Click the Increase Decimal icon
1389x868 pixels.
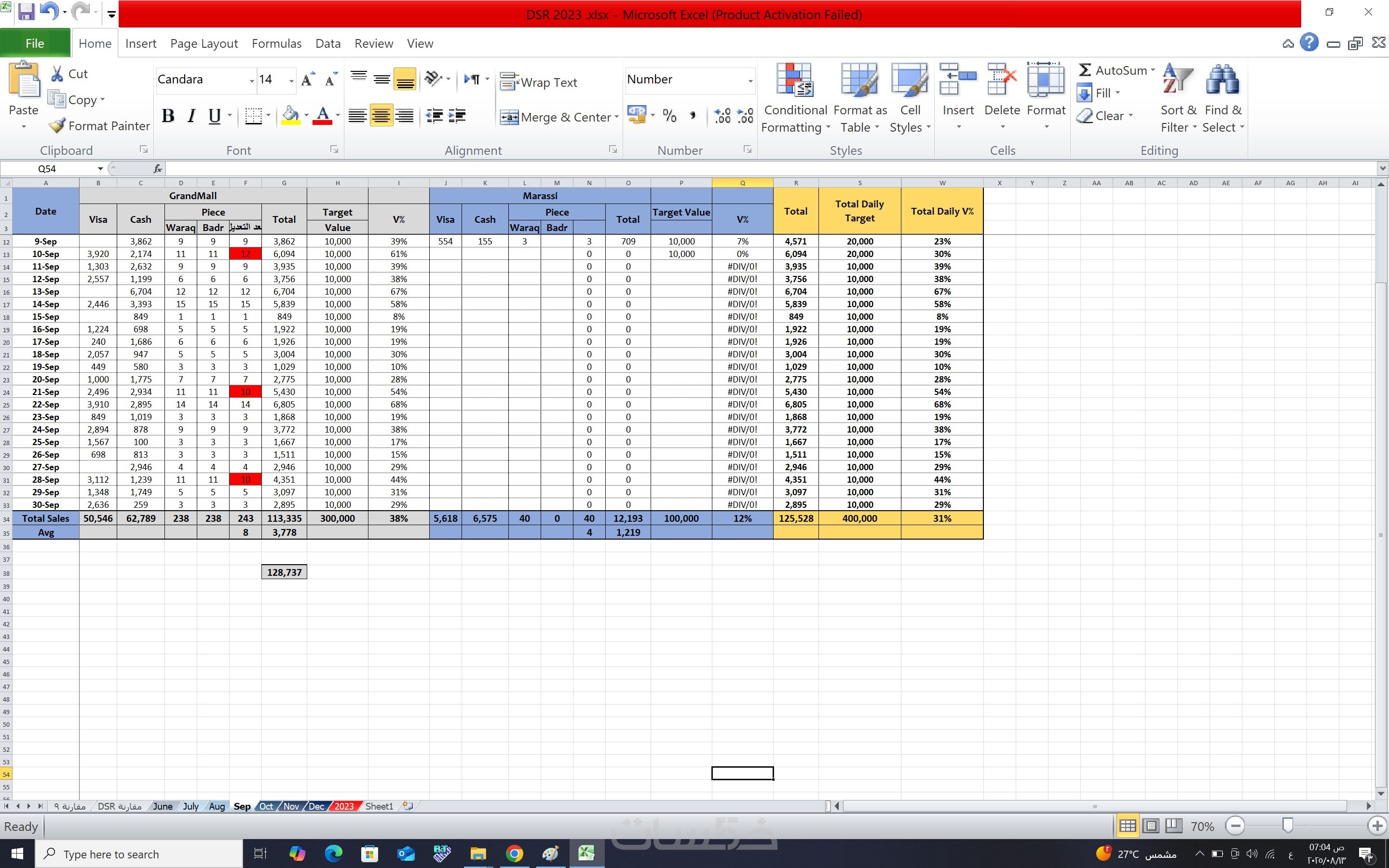point(722,116)
